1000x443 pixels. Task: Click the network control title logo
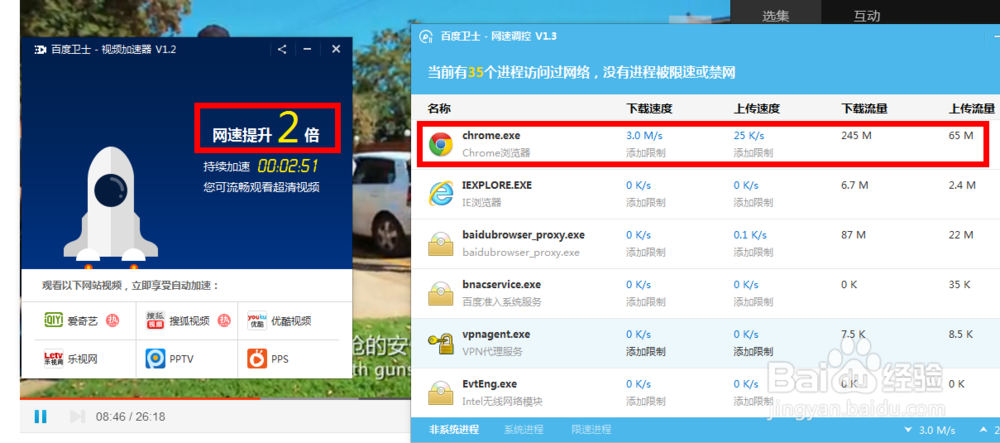click(x=425, y=36)
